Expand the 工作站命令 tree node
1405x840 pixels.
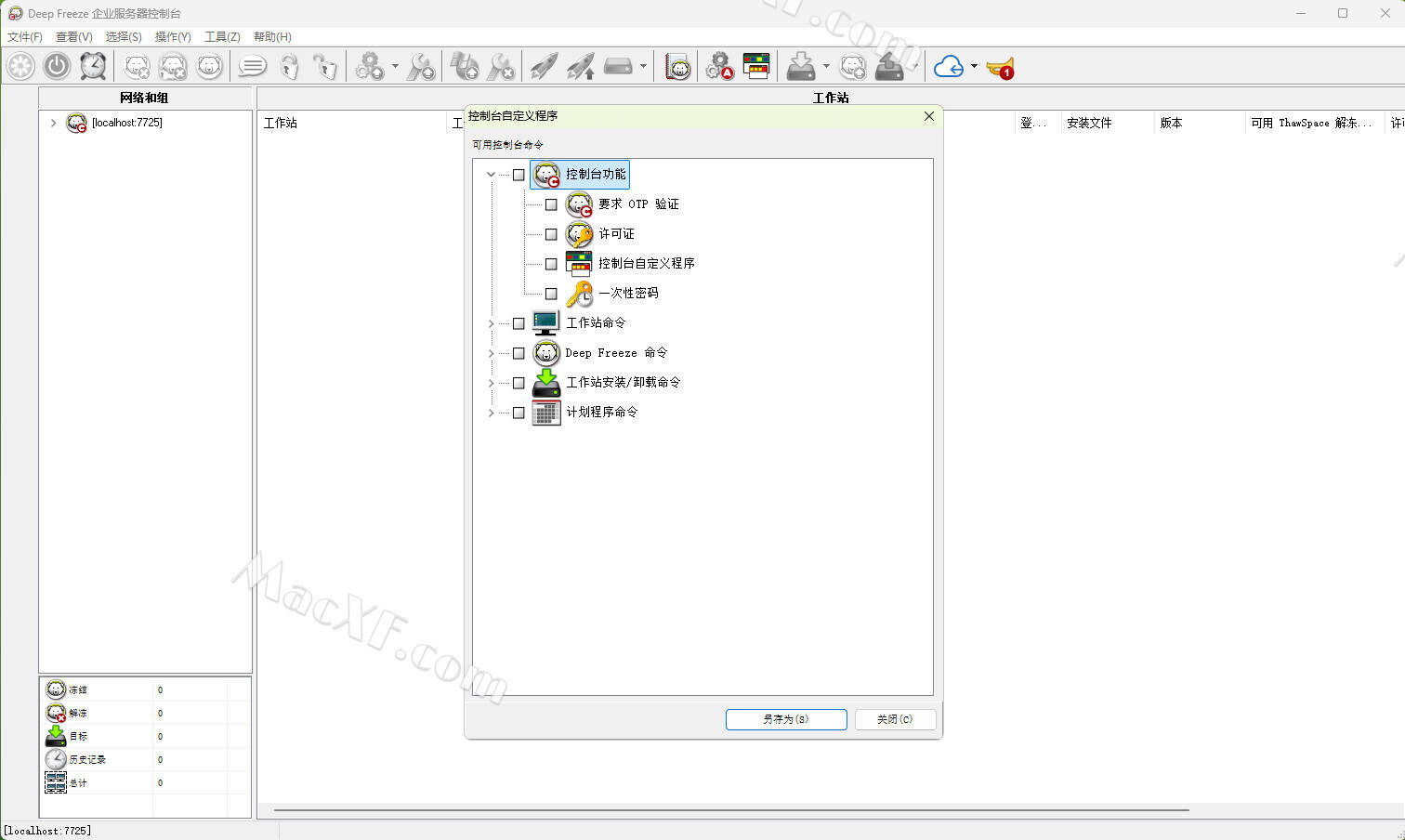point(491,323)
